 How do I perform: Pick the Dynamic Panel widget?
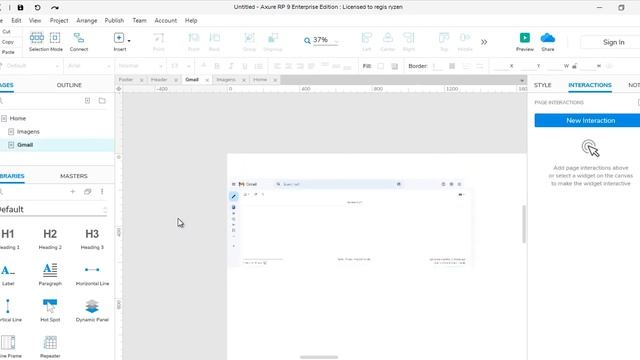pyautogui.click(x=92, y=311)
